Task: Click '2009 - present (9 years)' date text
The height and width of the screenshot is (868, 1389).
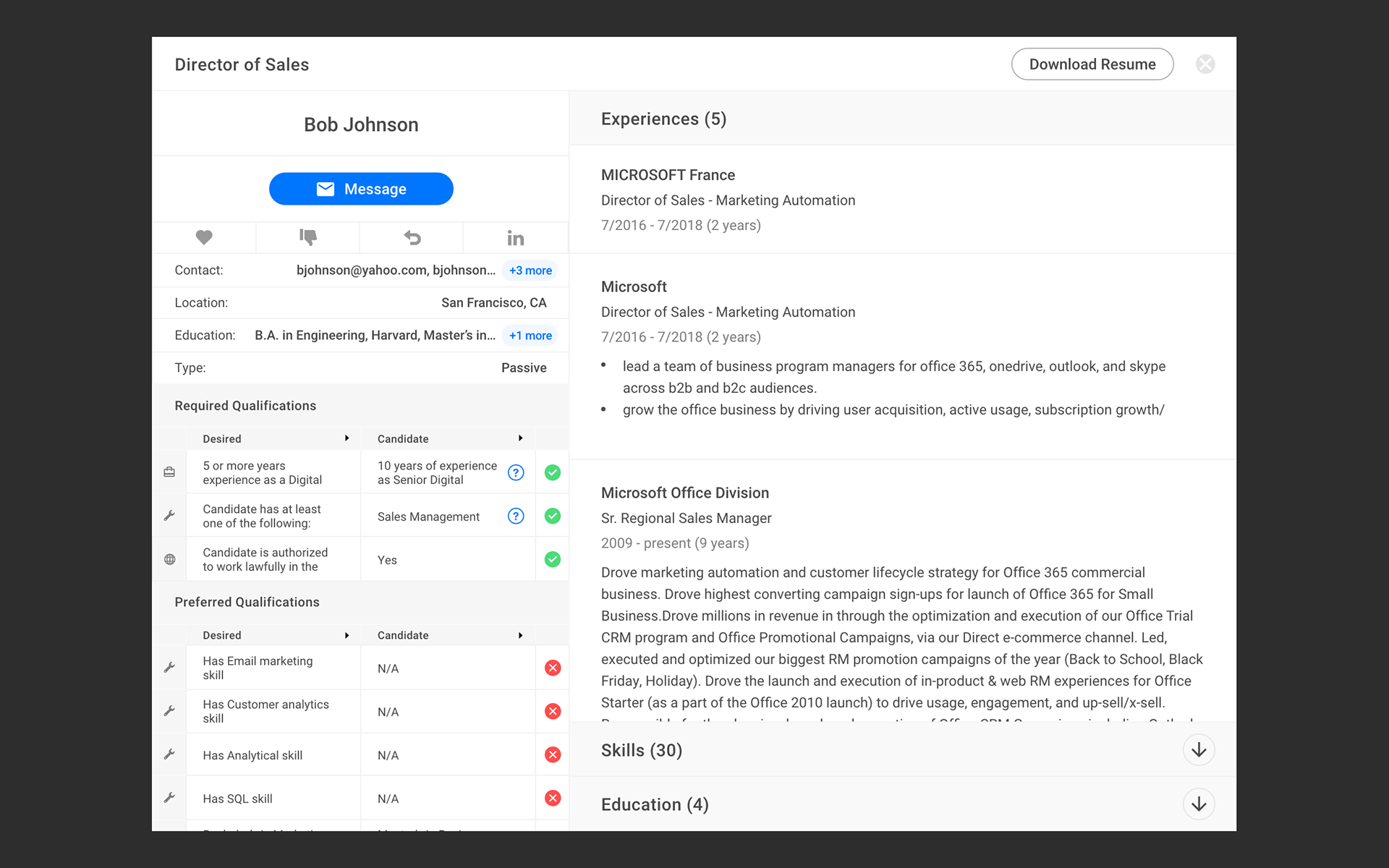Action: [675, 543]
